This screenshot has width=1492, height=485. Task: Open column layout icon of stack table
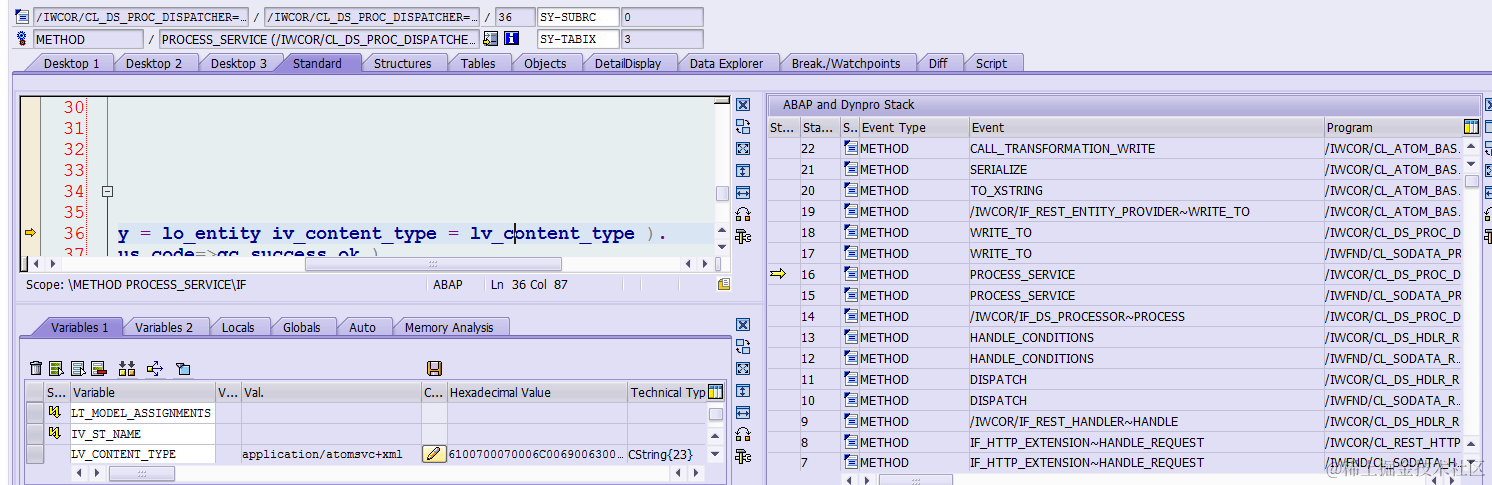click(1471, 127)
